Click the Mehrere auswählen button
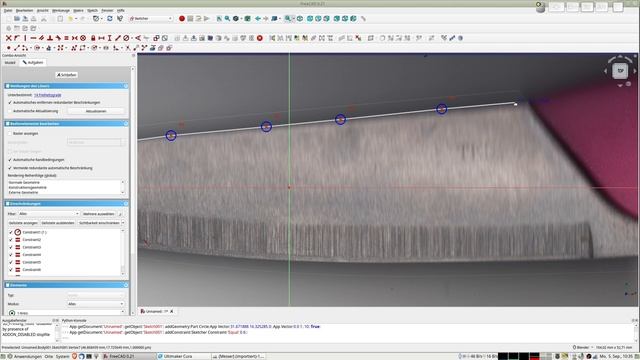Viewport: 640px width, 360px height. [x=98, y=213]
